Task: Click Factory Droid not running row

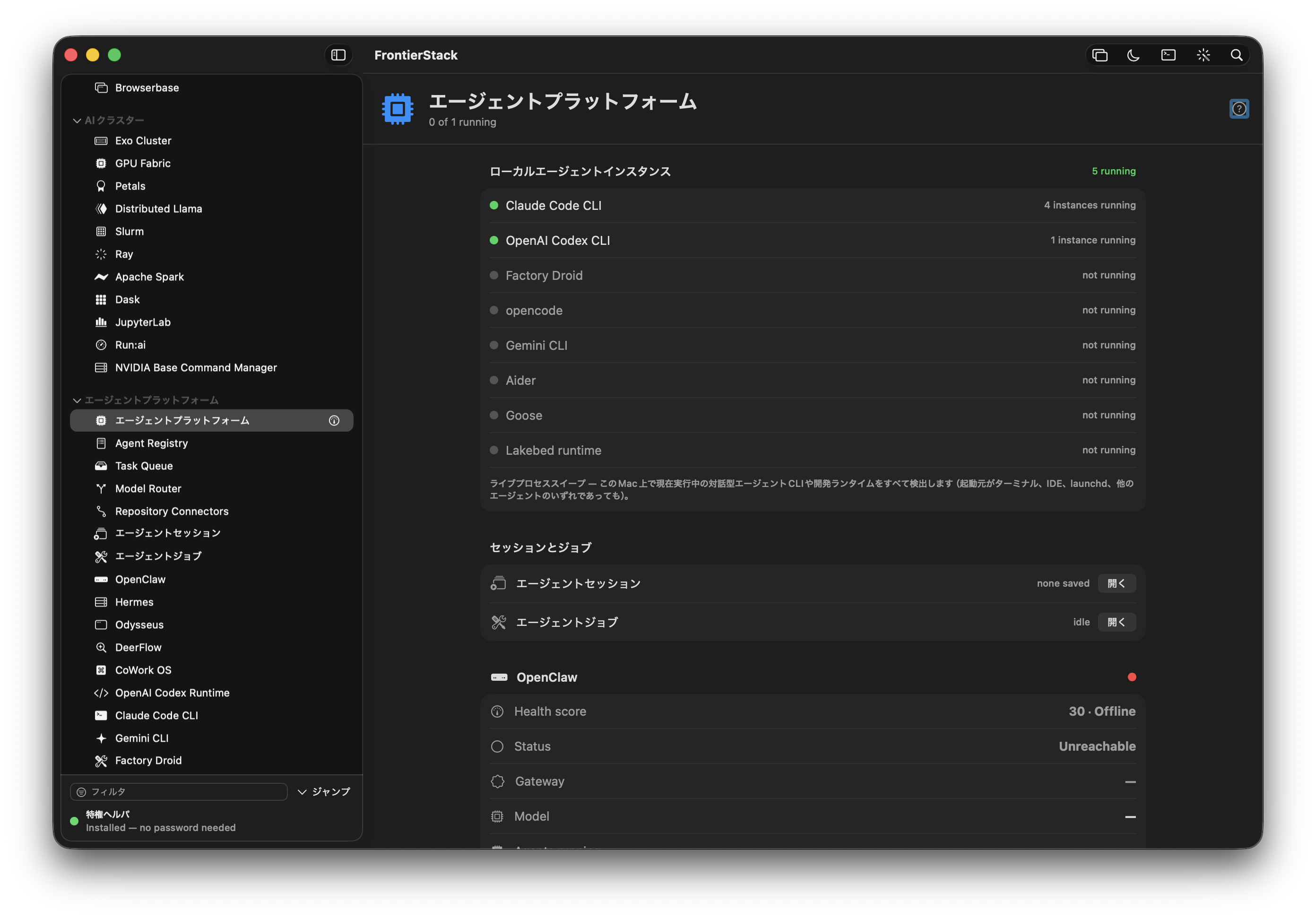Action: [812, 275]
